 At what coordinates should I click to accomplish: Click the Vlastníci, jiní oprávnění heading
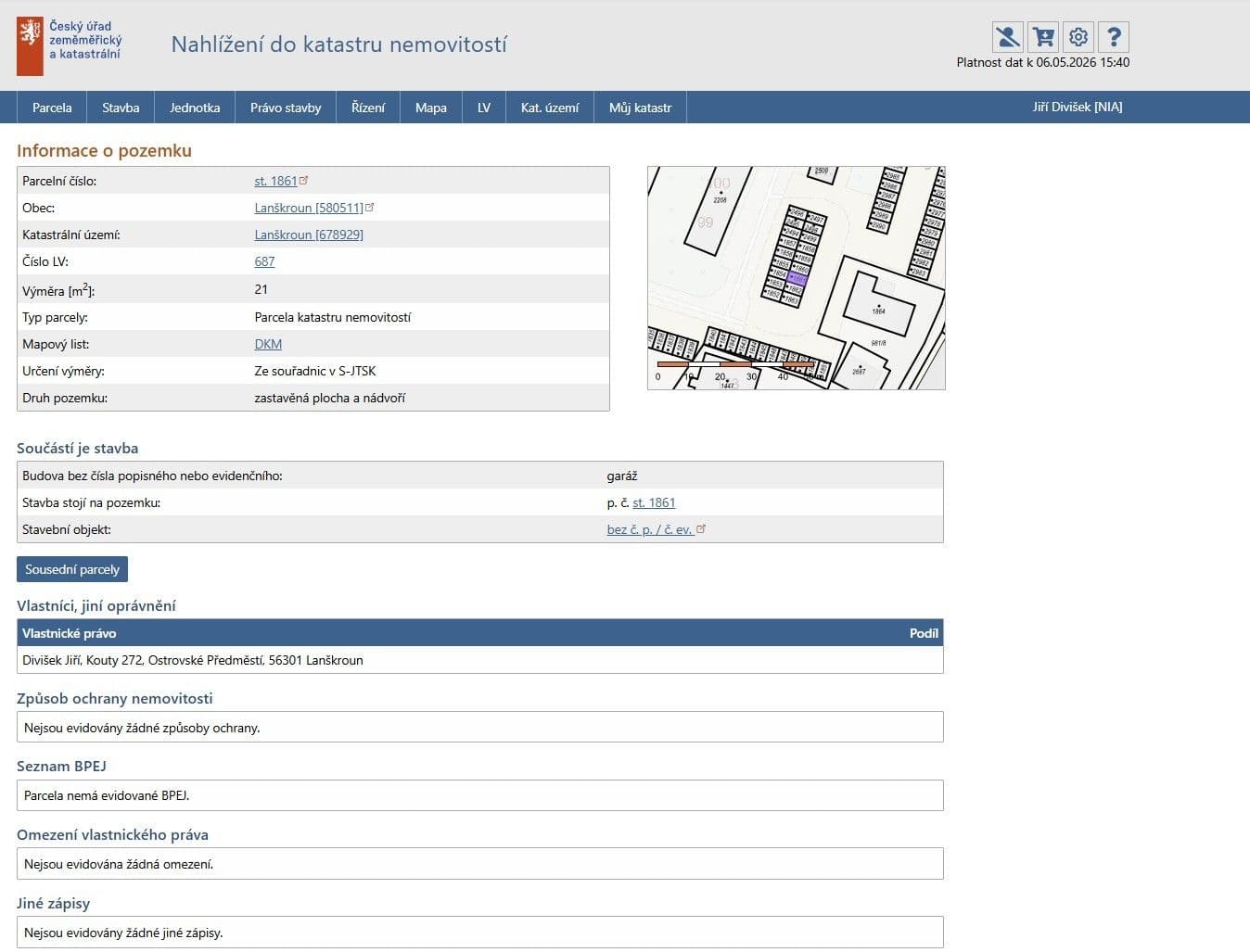[x=96, y=605]
